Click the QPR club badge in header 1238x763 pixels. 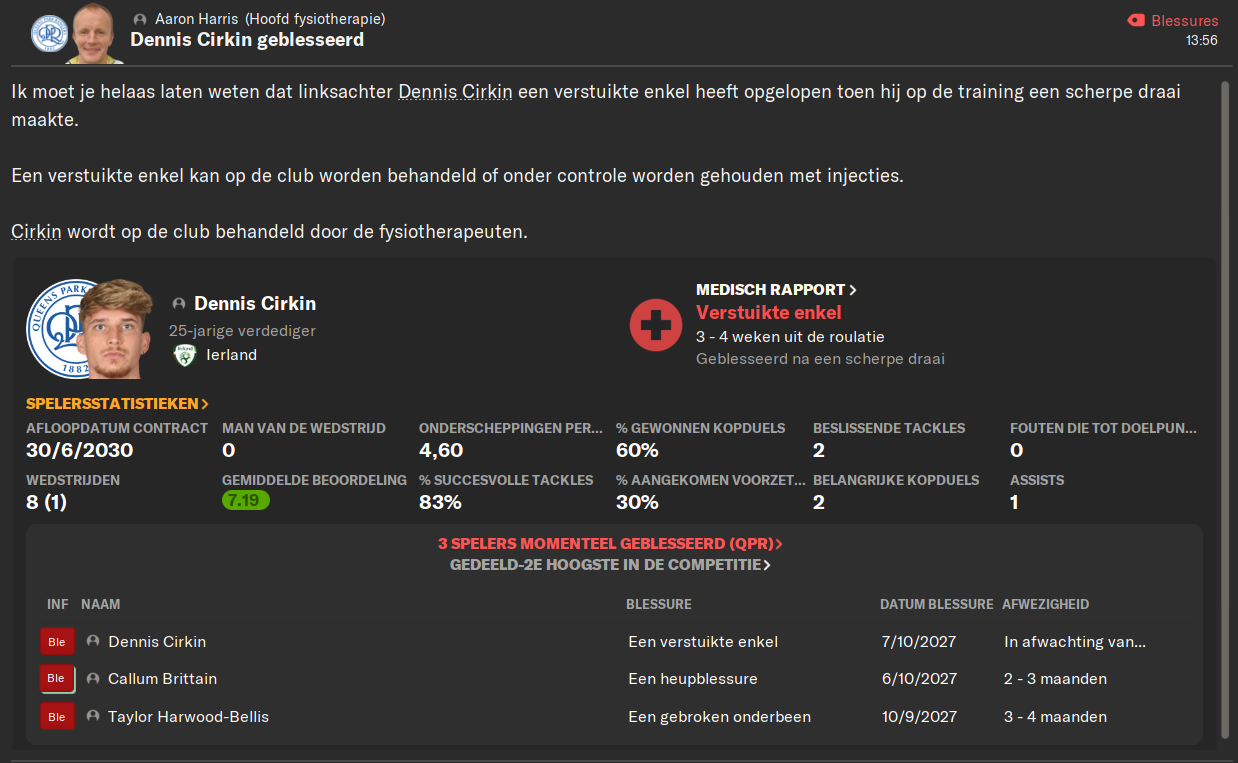49,33
